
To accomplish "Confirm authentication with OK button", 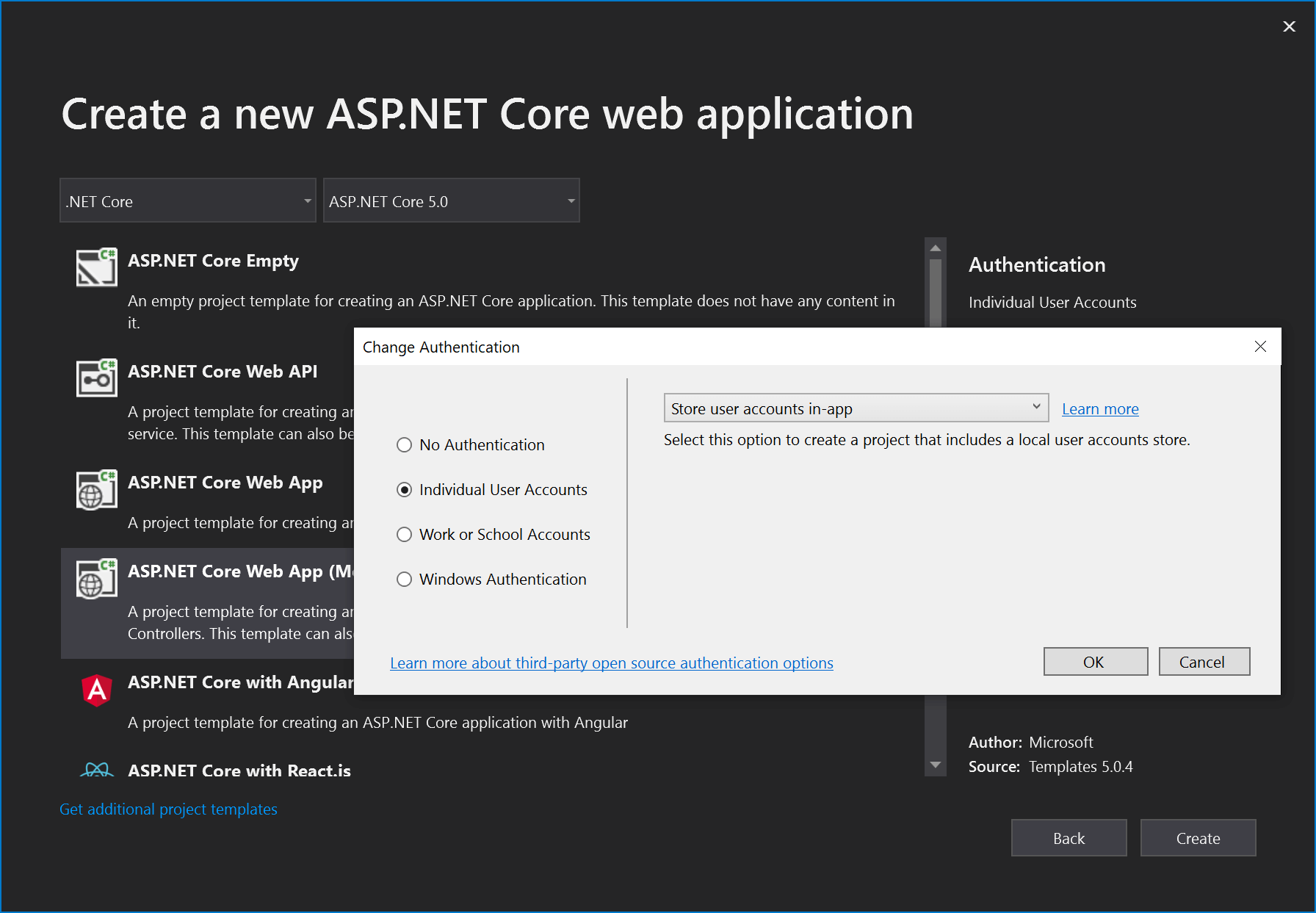I will pos(1095,661).
